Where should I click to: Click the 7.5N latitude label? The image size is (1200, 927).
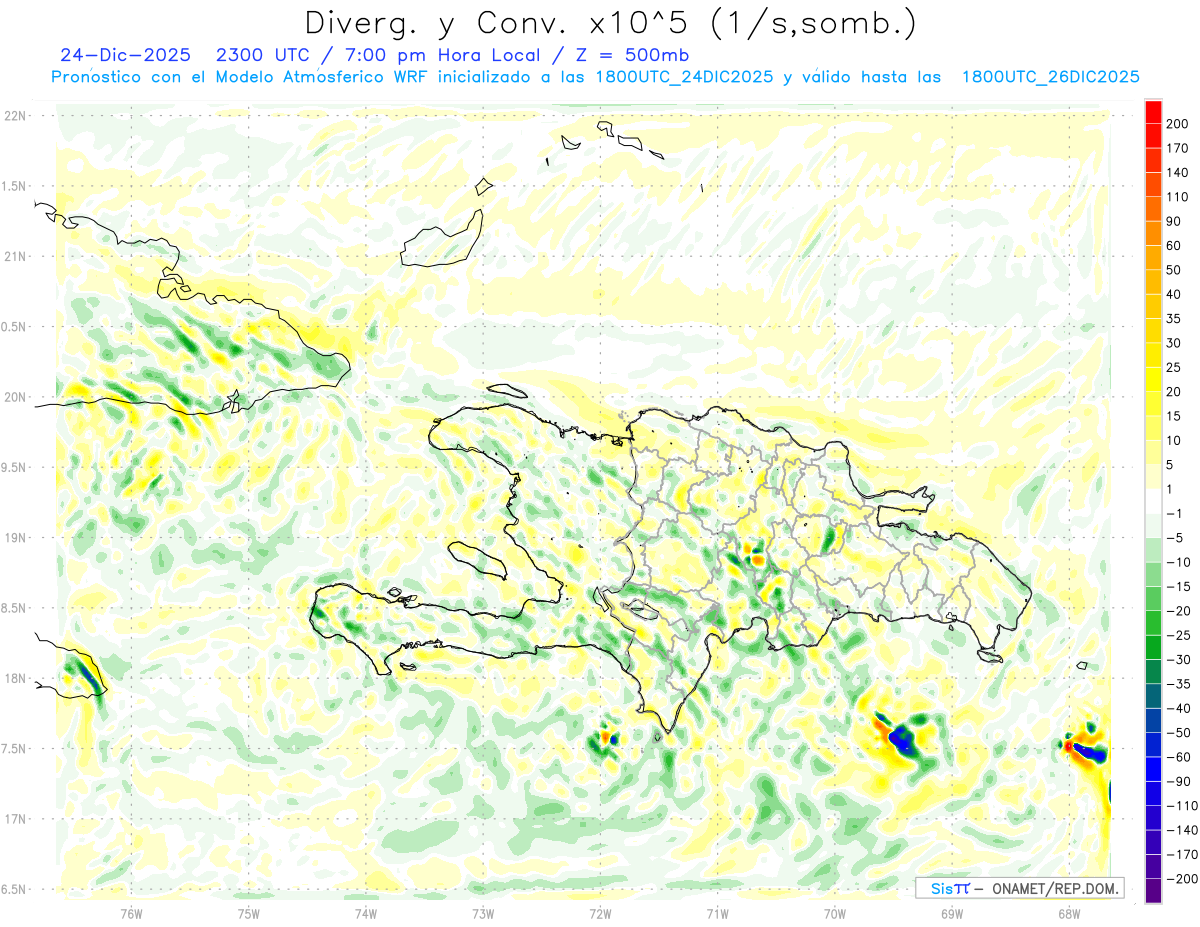click(x=12, y=749)
